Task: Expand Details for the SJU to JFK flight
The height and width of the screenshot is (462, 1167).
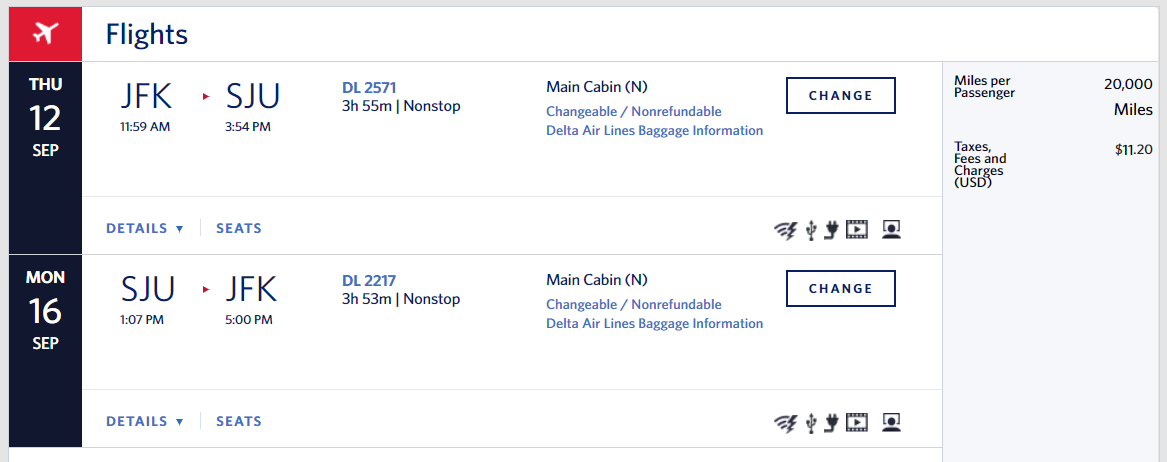Action: pos(145,421)
